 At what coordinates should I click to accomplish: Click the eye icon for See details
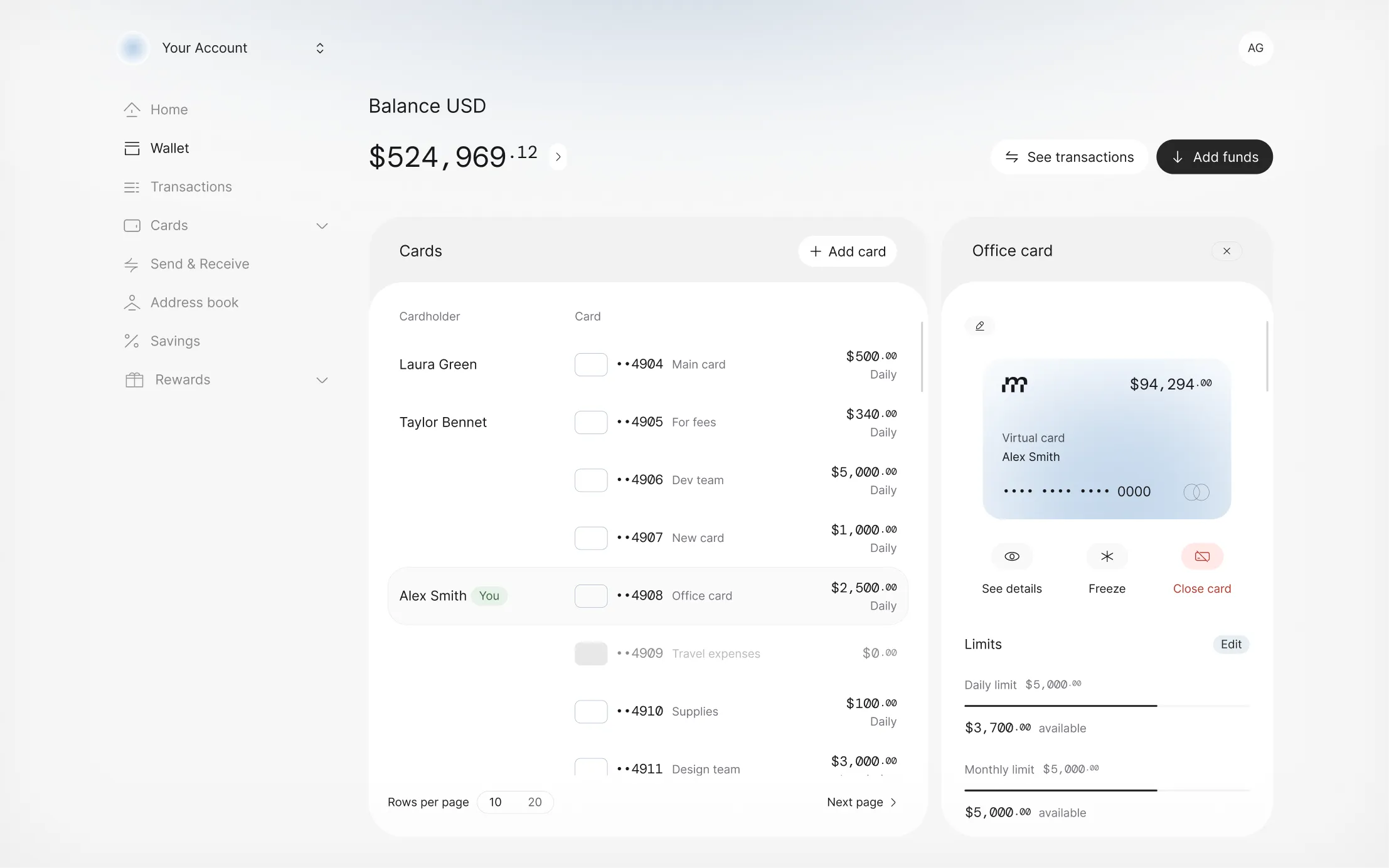[1011, 556]
